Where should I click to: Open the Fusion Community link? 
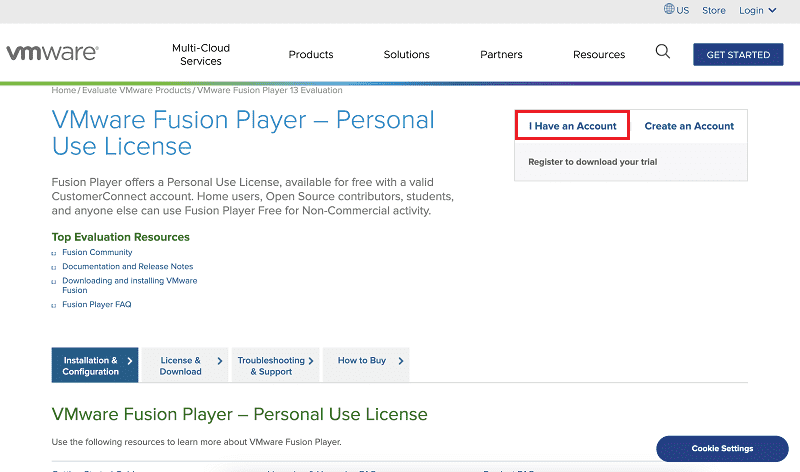click(x=97, y=252)
